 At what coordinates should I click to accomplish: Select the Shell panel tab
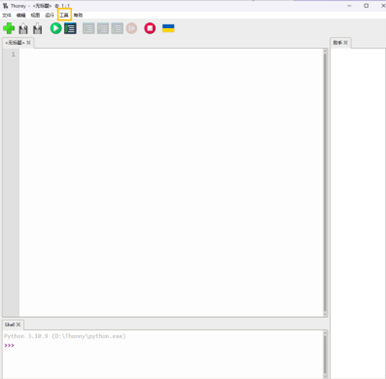[10, 324]
